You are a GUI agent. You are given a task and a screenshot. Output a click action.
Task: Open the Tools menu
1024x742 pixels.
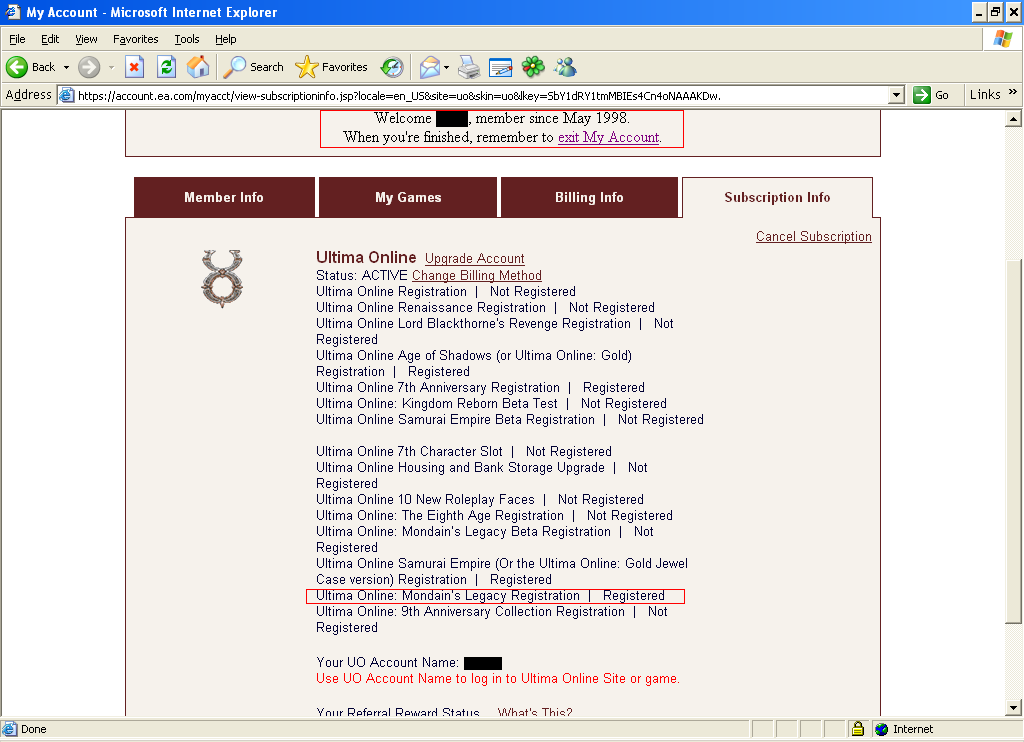(187, 39)
